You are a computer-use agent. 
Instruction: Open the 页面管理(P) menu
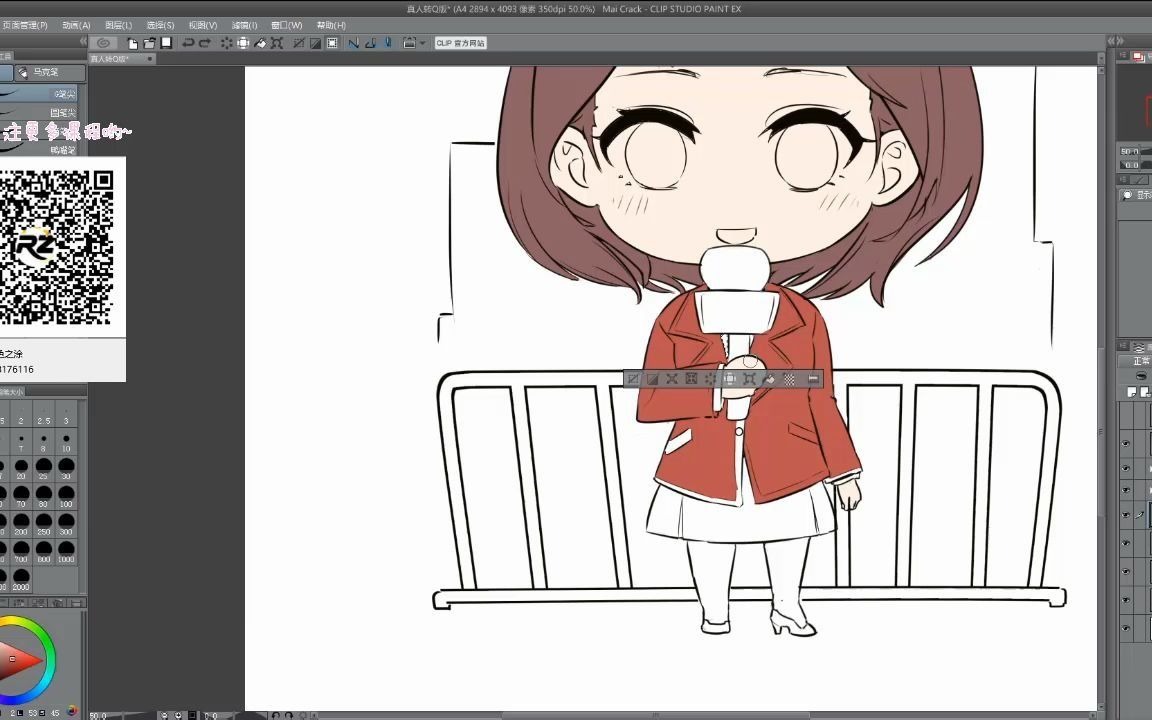tap(24, 25)
